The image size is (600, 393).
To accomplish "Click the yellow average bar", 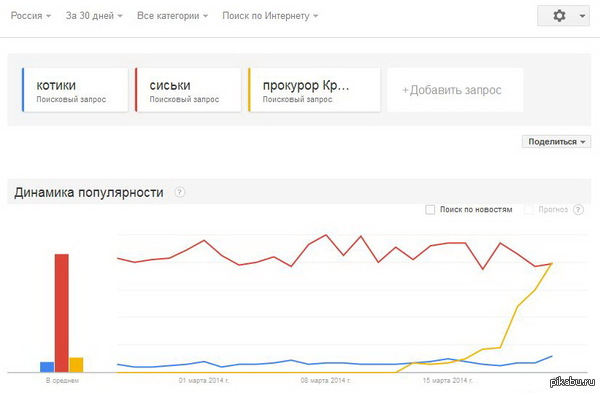I will click(x=76, y=365).
